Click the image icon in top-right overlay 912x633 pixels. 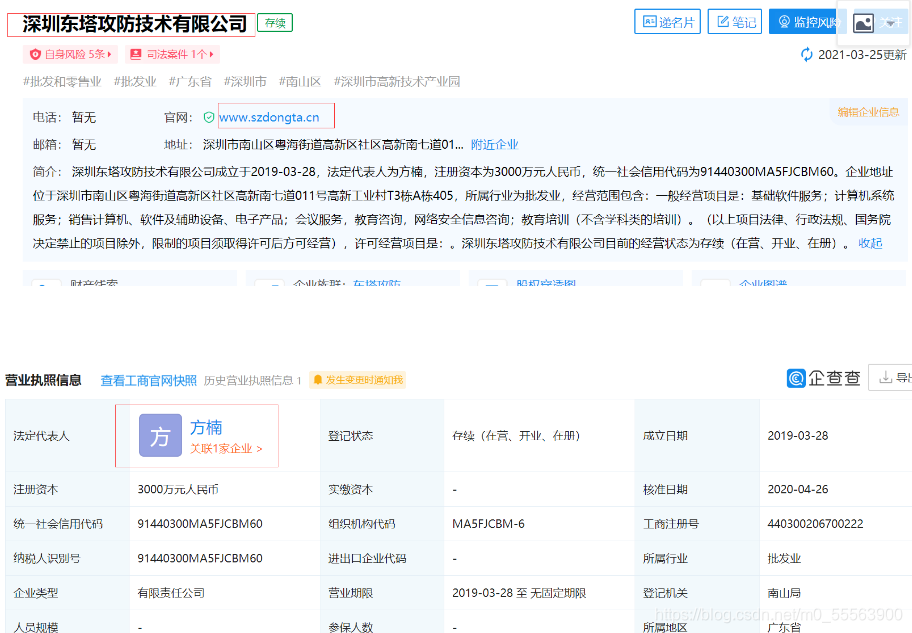pyautogui.click(x=863, y=23)
